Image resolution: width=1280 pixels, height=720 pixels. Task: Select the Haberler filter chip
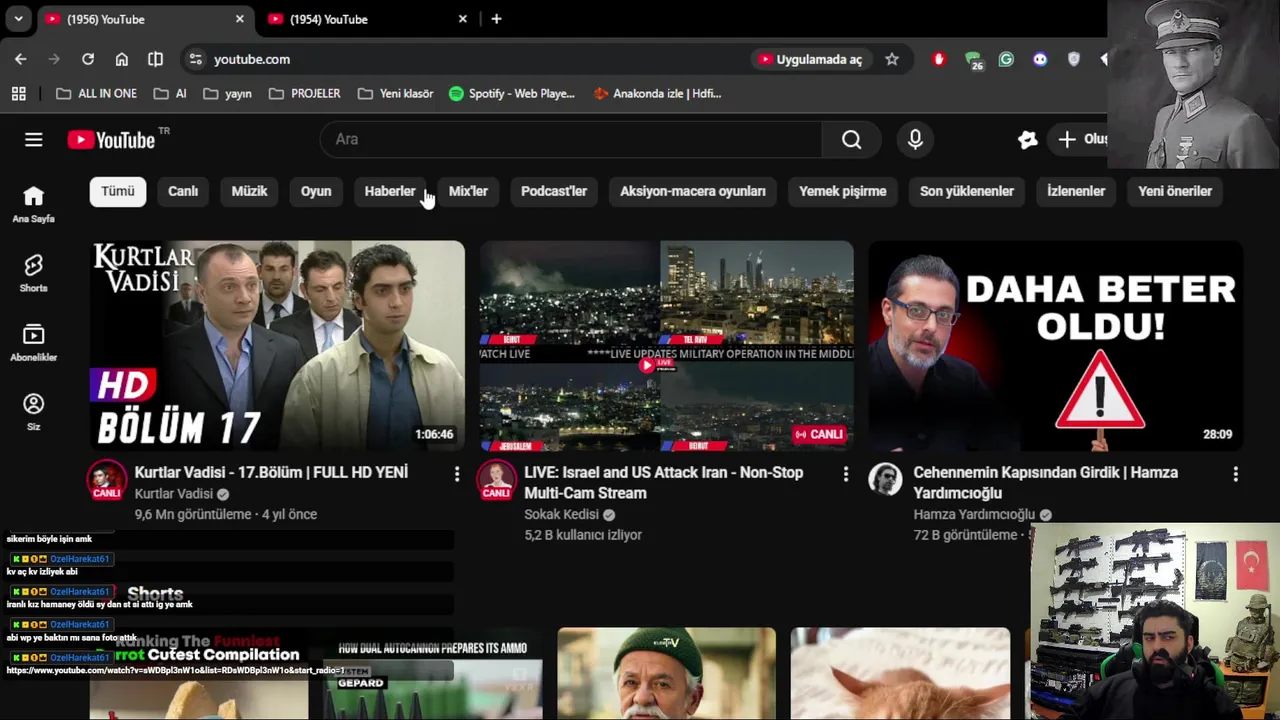tap(390, 191)
